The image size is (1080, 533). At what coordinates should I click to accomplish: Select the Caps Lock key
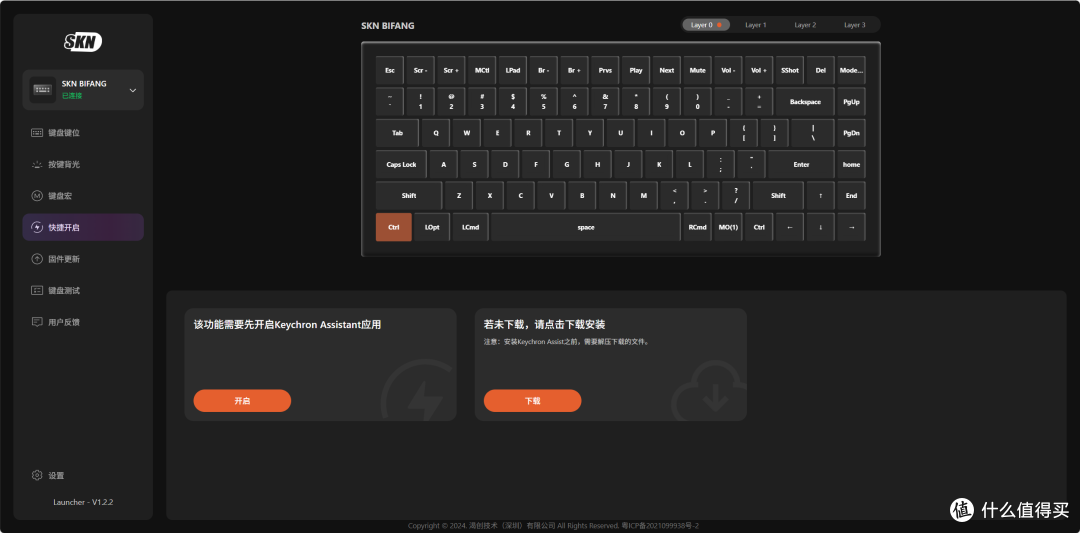point(401,165)
